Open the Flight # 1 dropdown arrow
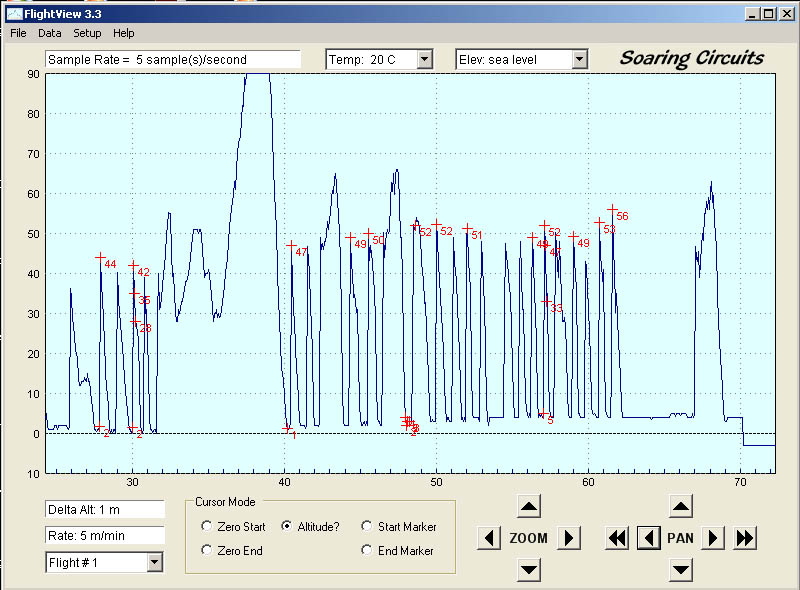 click(154, 562)
